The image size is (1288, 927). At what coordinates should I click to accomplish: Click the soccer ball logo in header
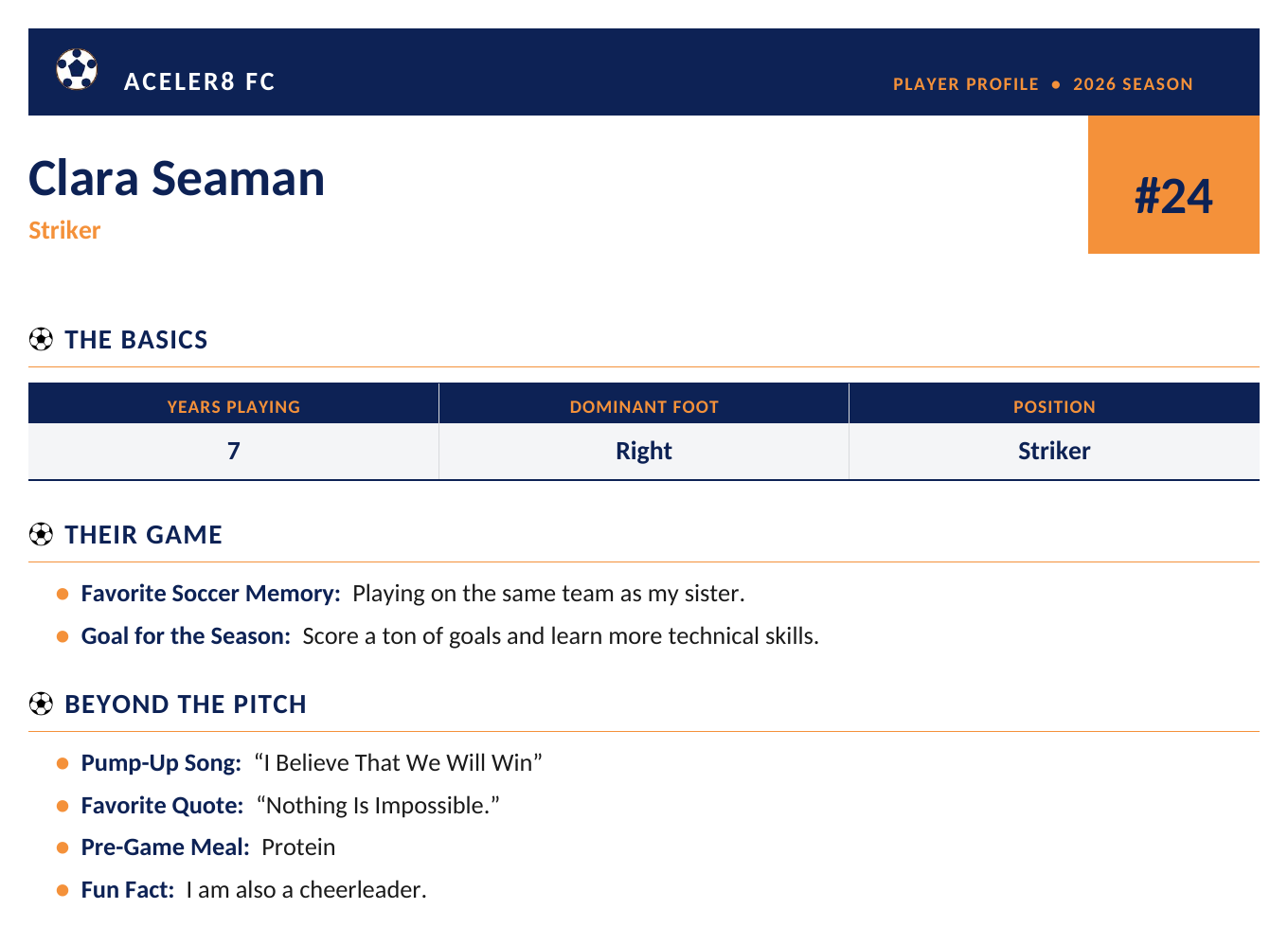coord(77,70)
